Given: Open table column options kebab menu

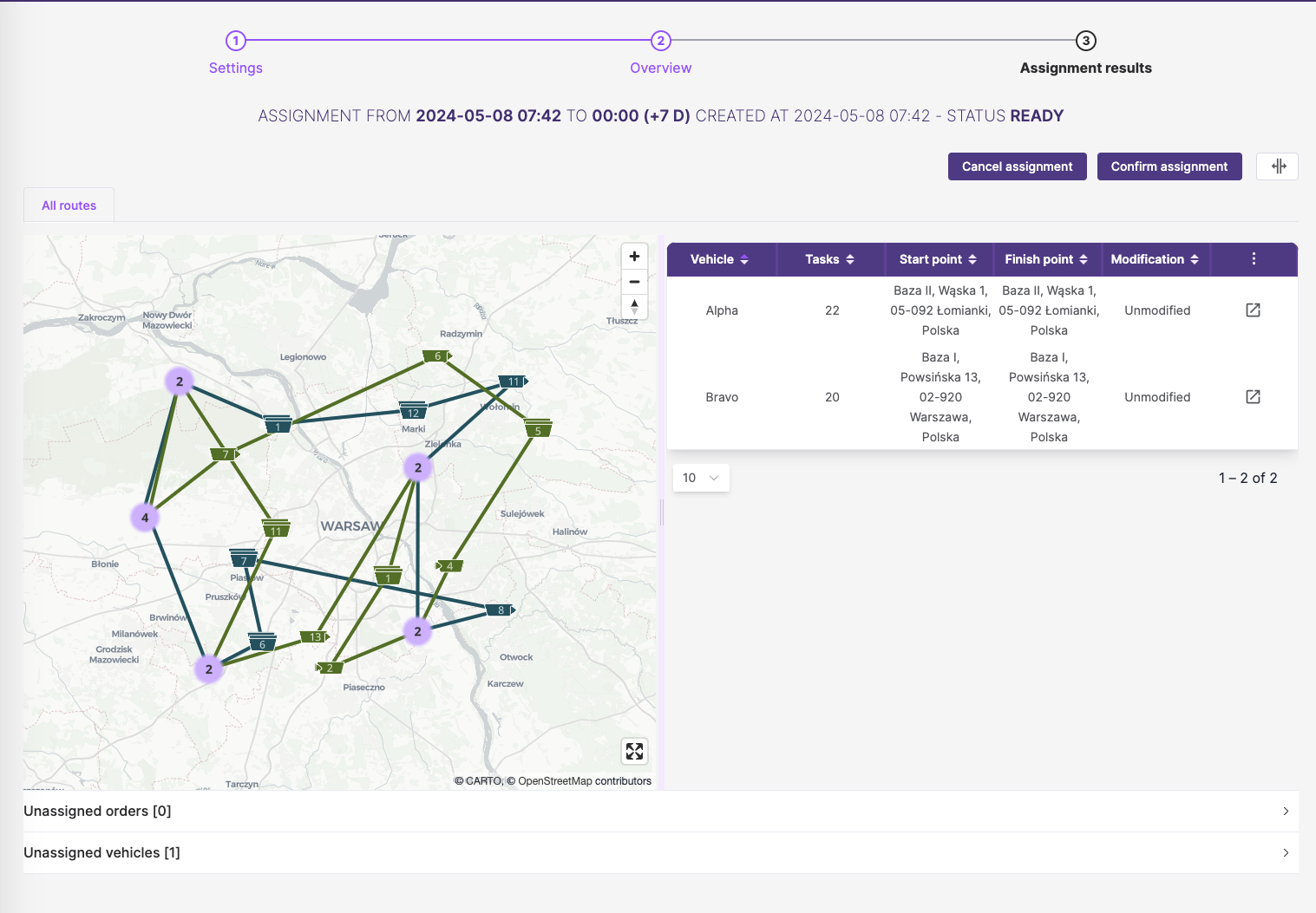Looking at the screenshot, I should click(x=1254, y=259).
